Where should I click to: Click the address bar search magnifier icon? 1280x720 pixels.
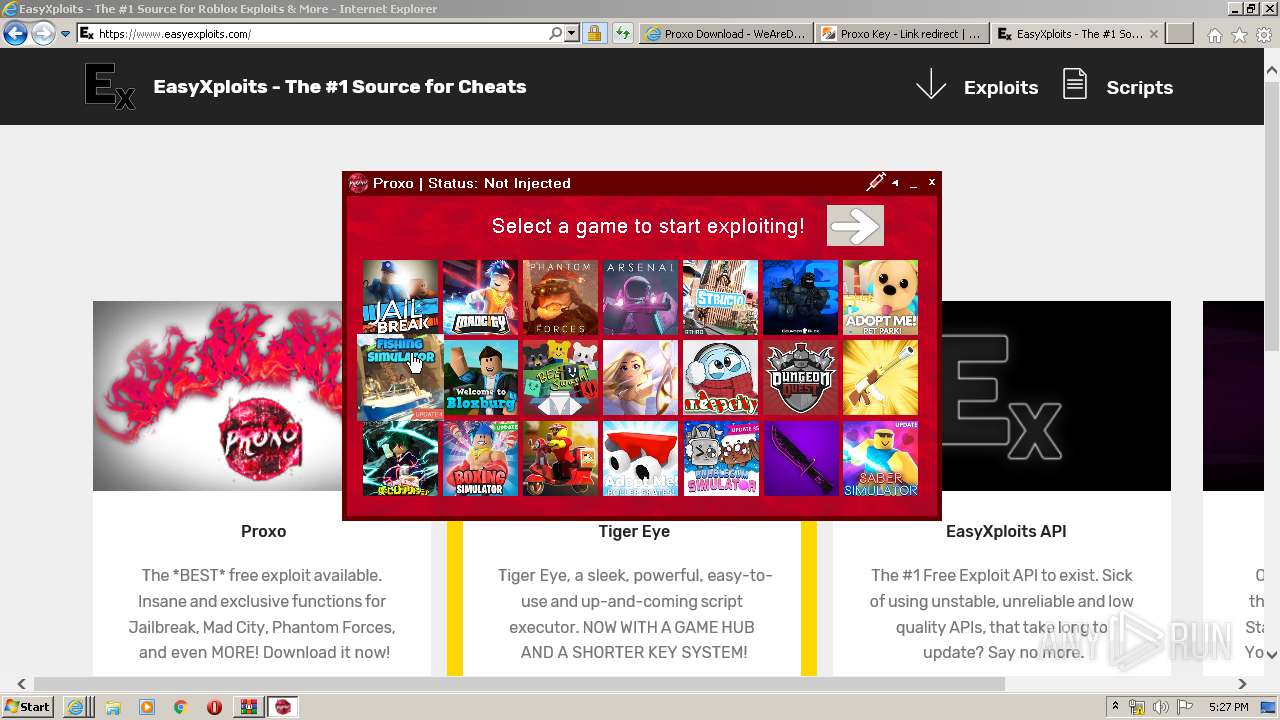(556, 33)
